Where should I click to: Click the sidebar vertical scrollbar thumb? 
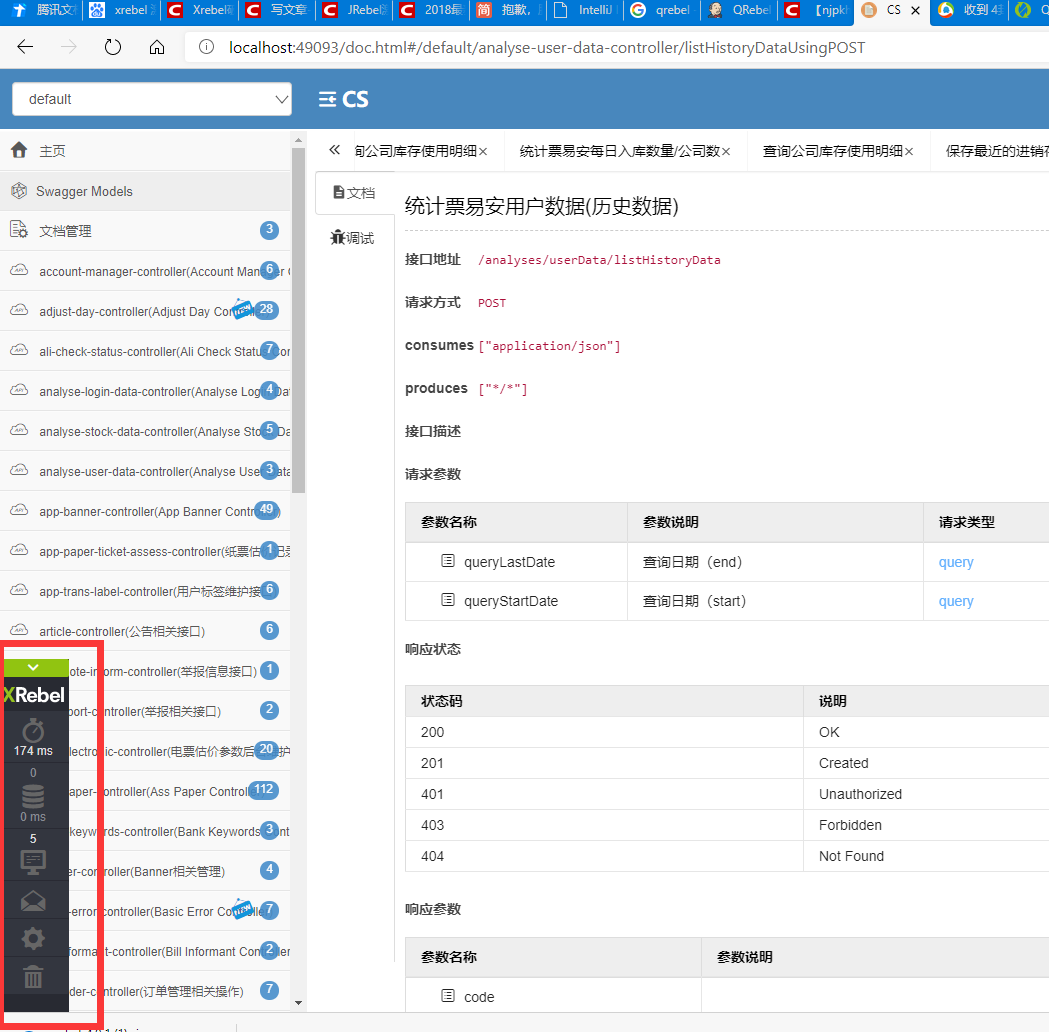pyautogui.click(x=298, y=320)
